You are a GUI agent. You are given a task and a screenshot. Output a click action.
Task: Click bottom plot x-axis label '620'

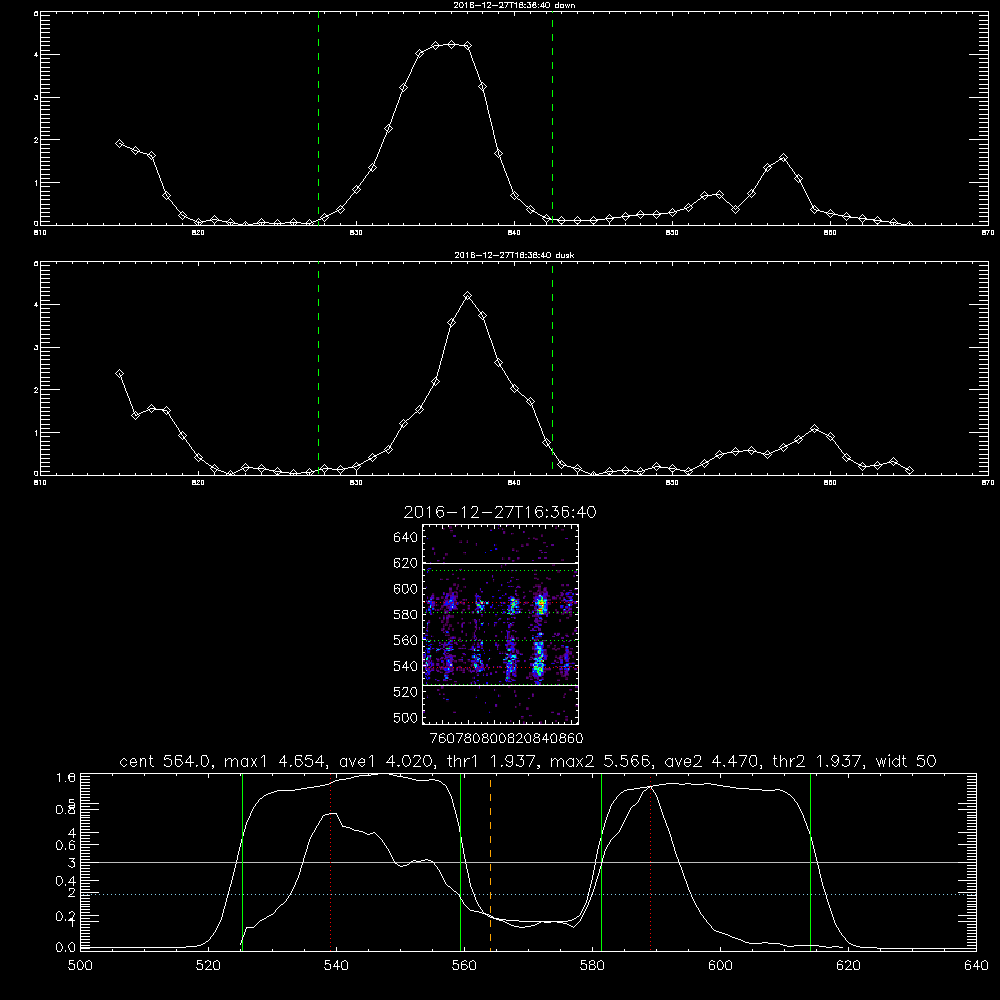848,966
